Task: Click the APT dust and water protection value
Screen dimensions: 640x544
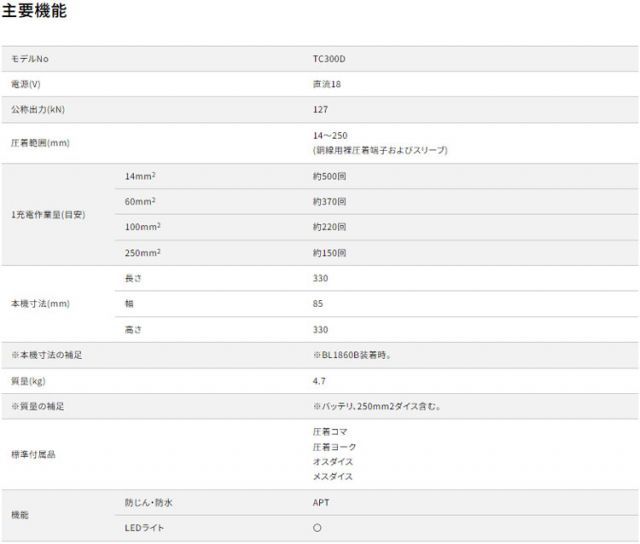Action: tap(321, 502)
